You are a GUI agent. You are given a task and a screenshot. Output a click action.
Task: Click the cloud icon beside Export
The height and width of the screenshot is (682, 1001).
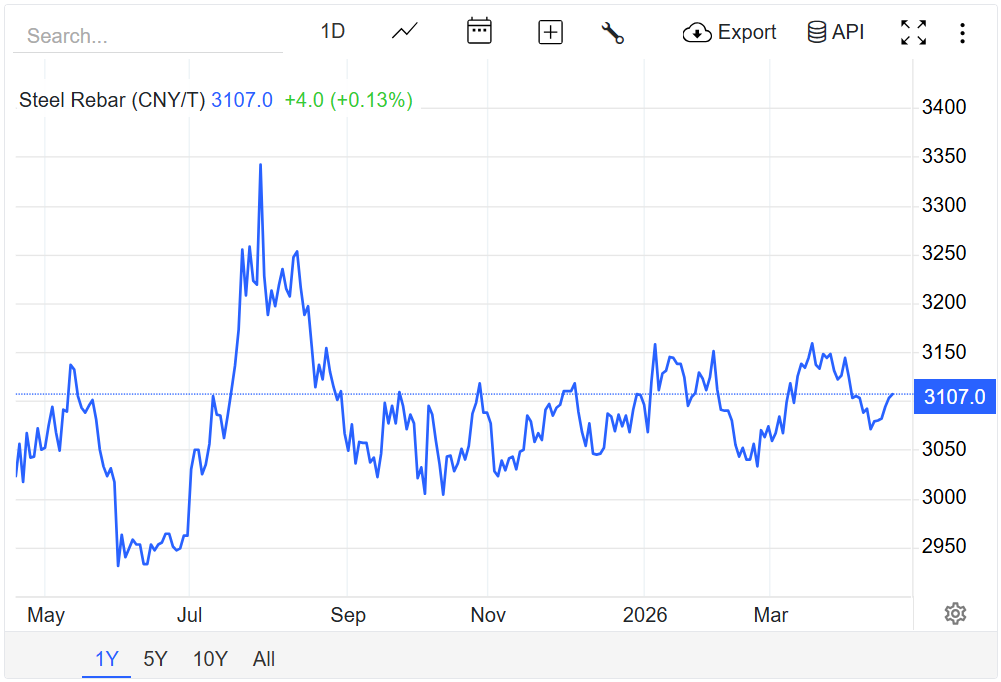pyautogui.click(x=697, y=33)
